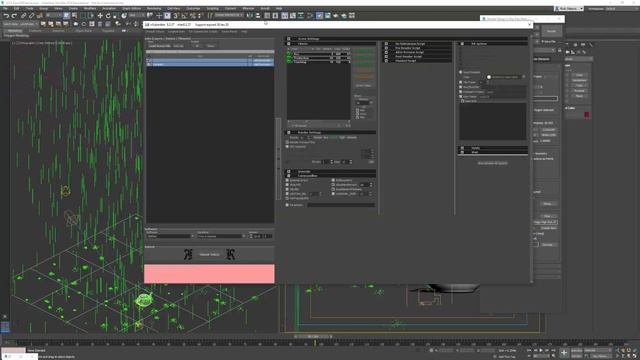The image size is (640, 360).
Task: Open the Customize menu
Action: 193,8
